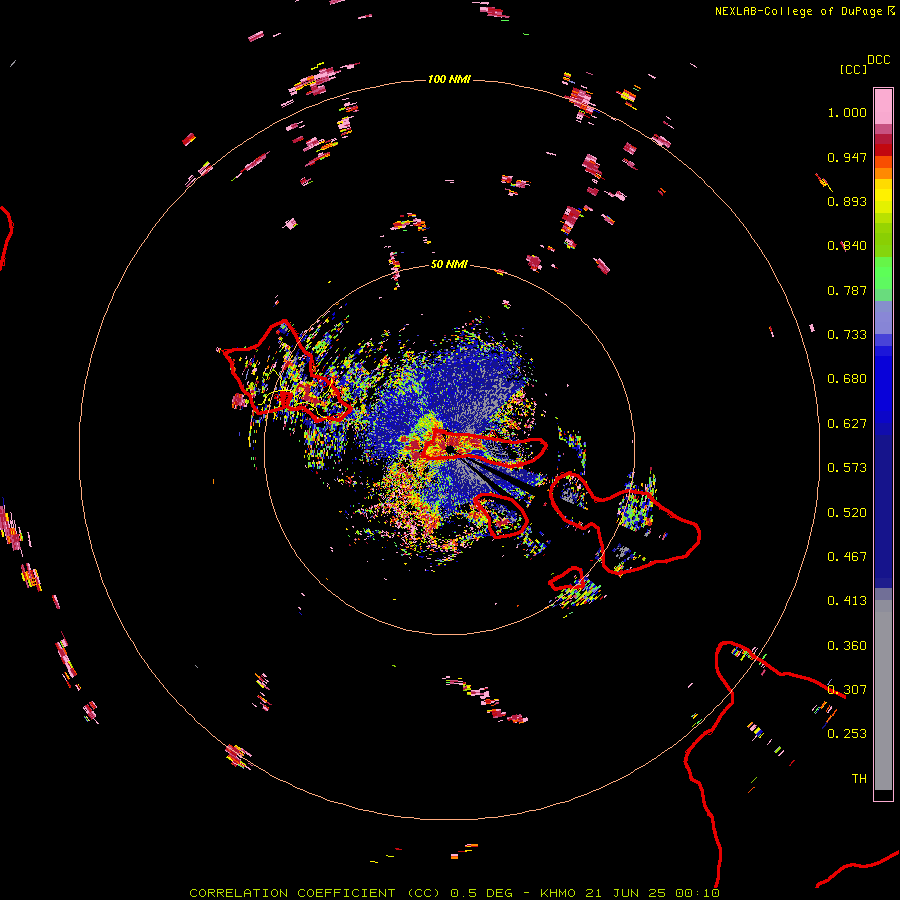Click the black radar site dot at the center
900x900 pixels.
pyautogui.click(x=451, y=449)
